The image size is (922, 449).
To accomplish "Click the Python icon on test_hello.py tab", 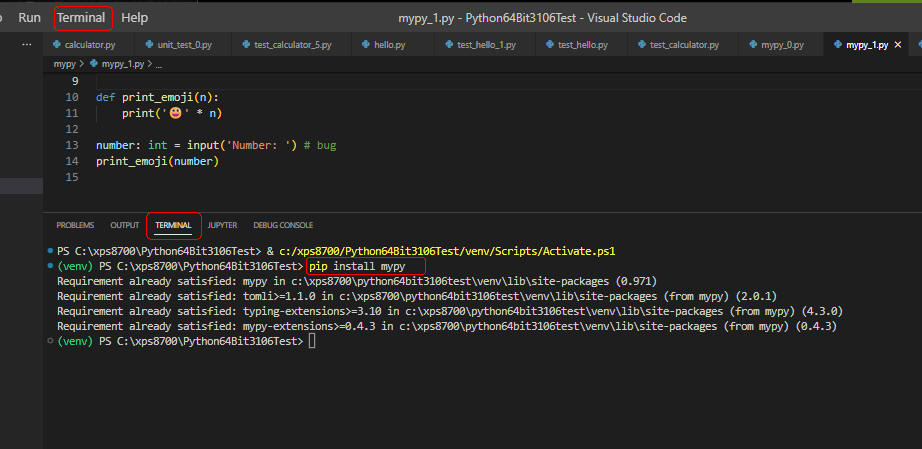I will tap(550, 45).
